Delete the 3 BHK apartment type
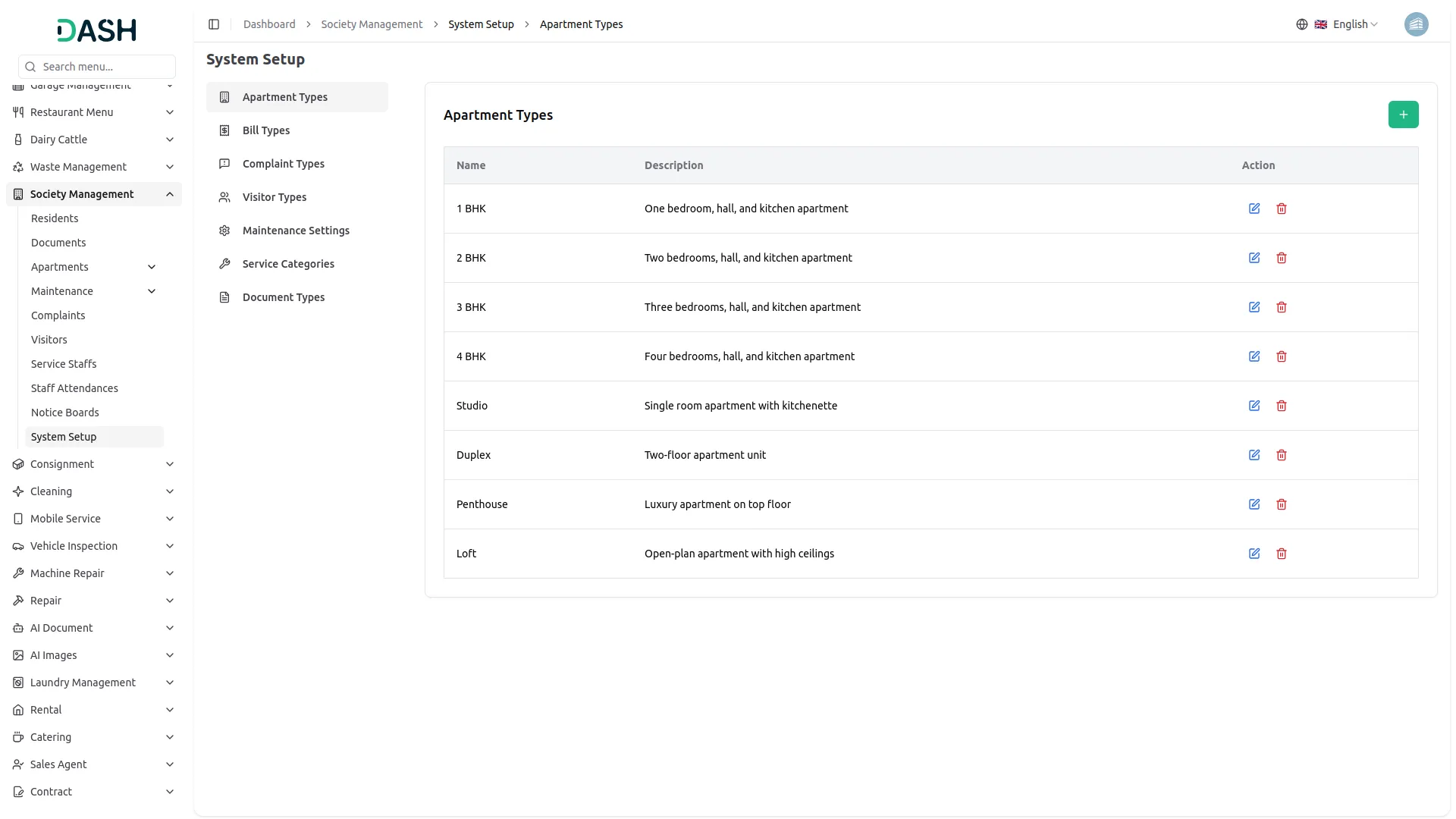This screenshot has width=1456, height=819. (1282, 307)
